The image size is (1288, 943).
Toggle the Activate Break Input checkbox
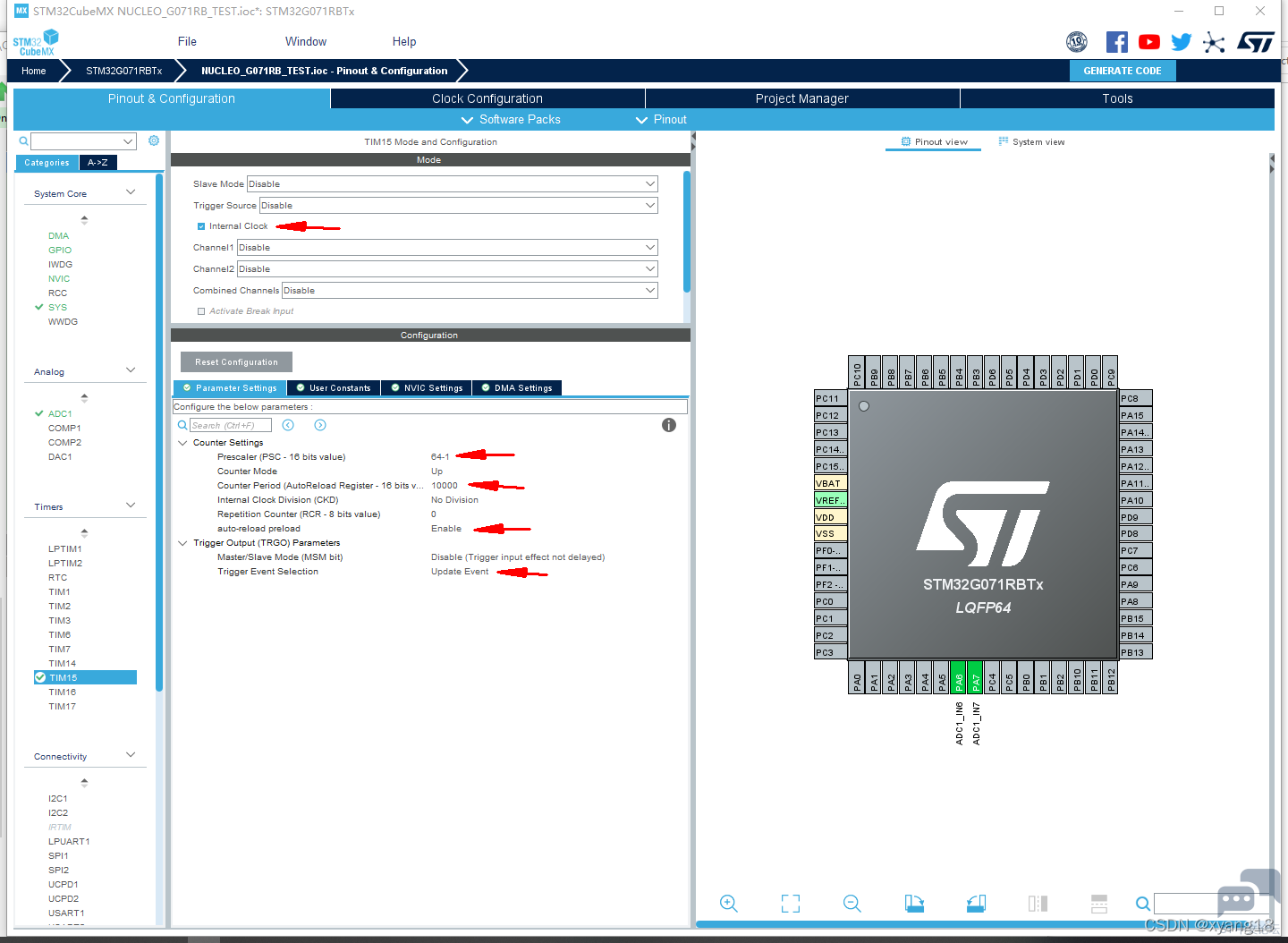pyautogui.click(x=201, y=311)
